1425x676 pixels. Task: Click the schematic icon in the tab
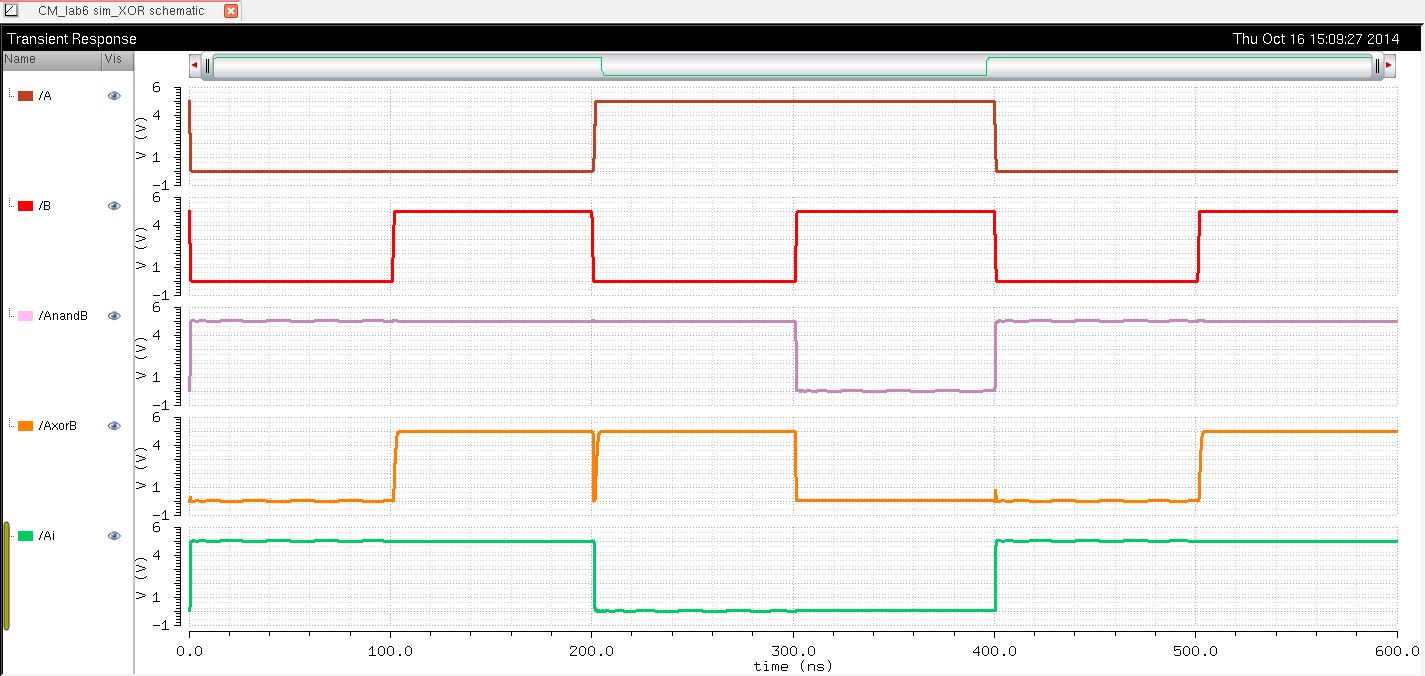(12, 11)
